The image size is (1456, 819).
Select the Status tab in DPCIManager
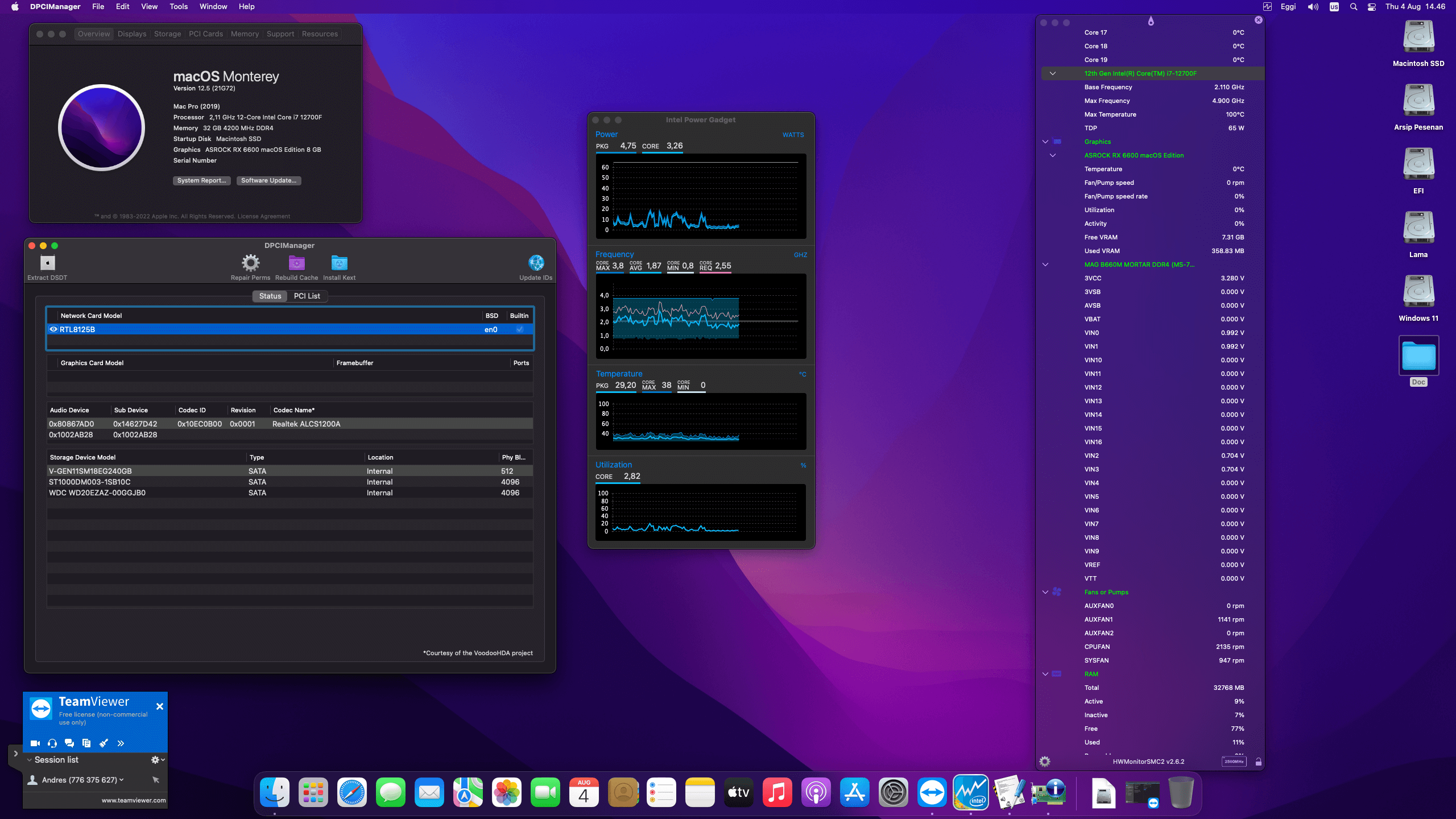(x=270, y=296)
